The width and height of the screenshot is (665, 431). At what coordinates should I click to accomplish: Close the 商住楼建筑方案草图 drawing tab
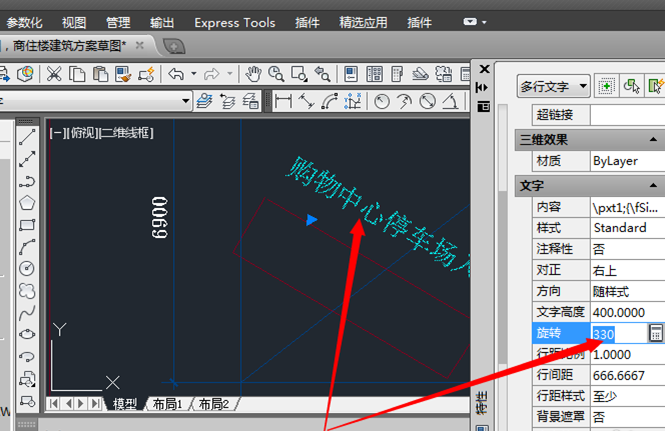click(x=140, y=45)
